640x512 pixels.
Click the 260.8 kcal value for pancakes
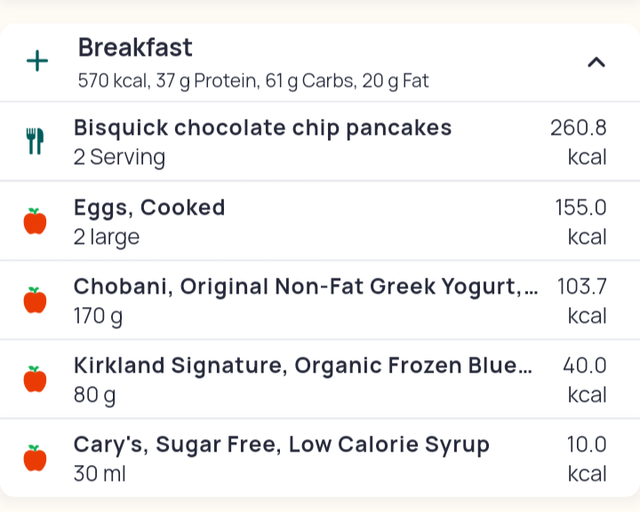578,142
